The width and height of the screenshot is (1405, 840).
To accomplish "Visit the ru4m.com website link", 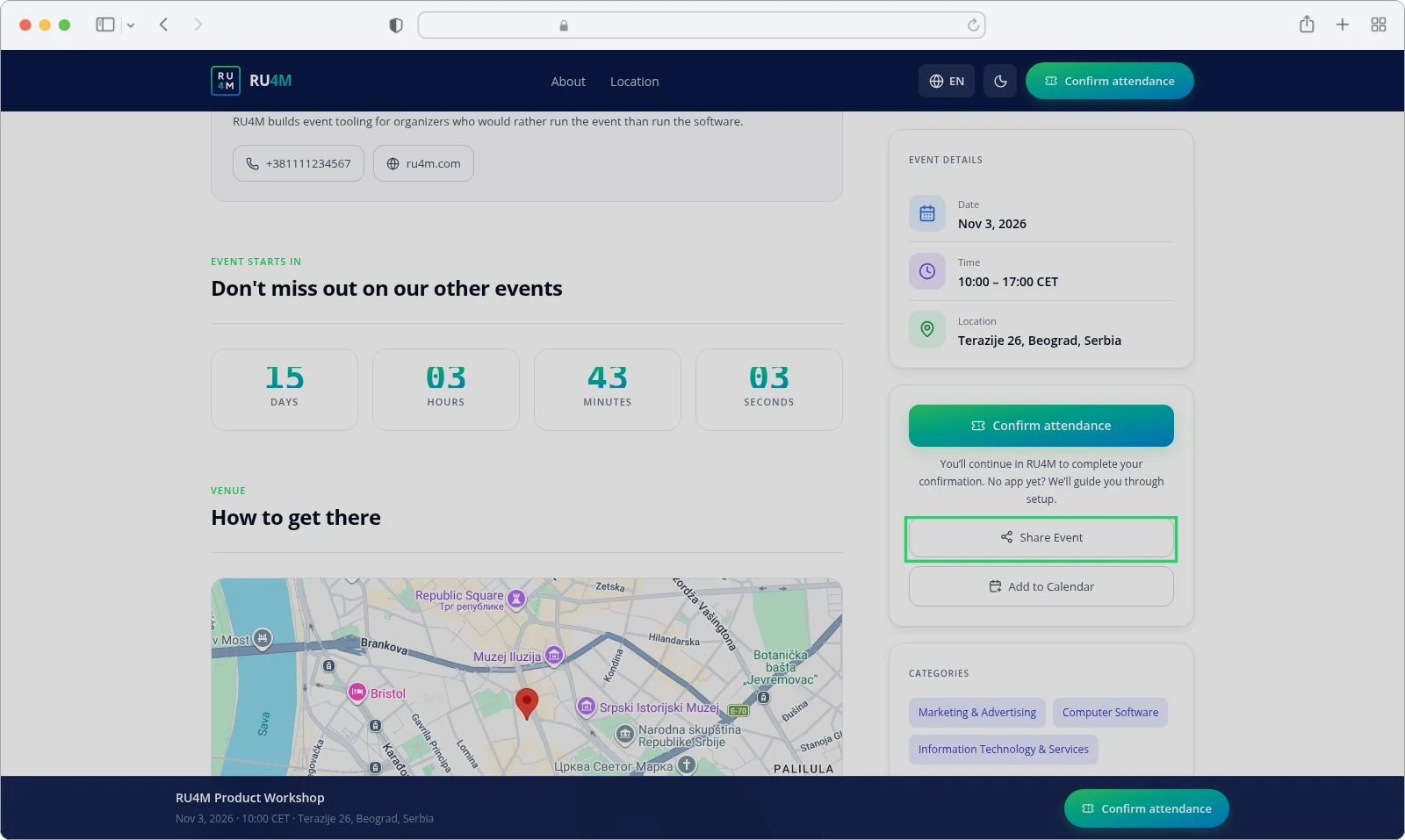I will point(423,163).
